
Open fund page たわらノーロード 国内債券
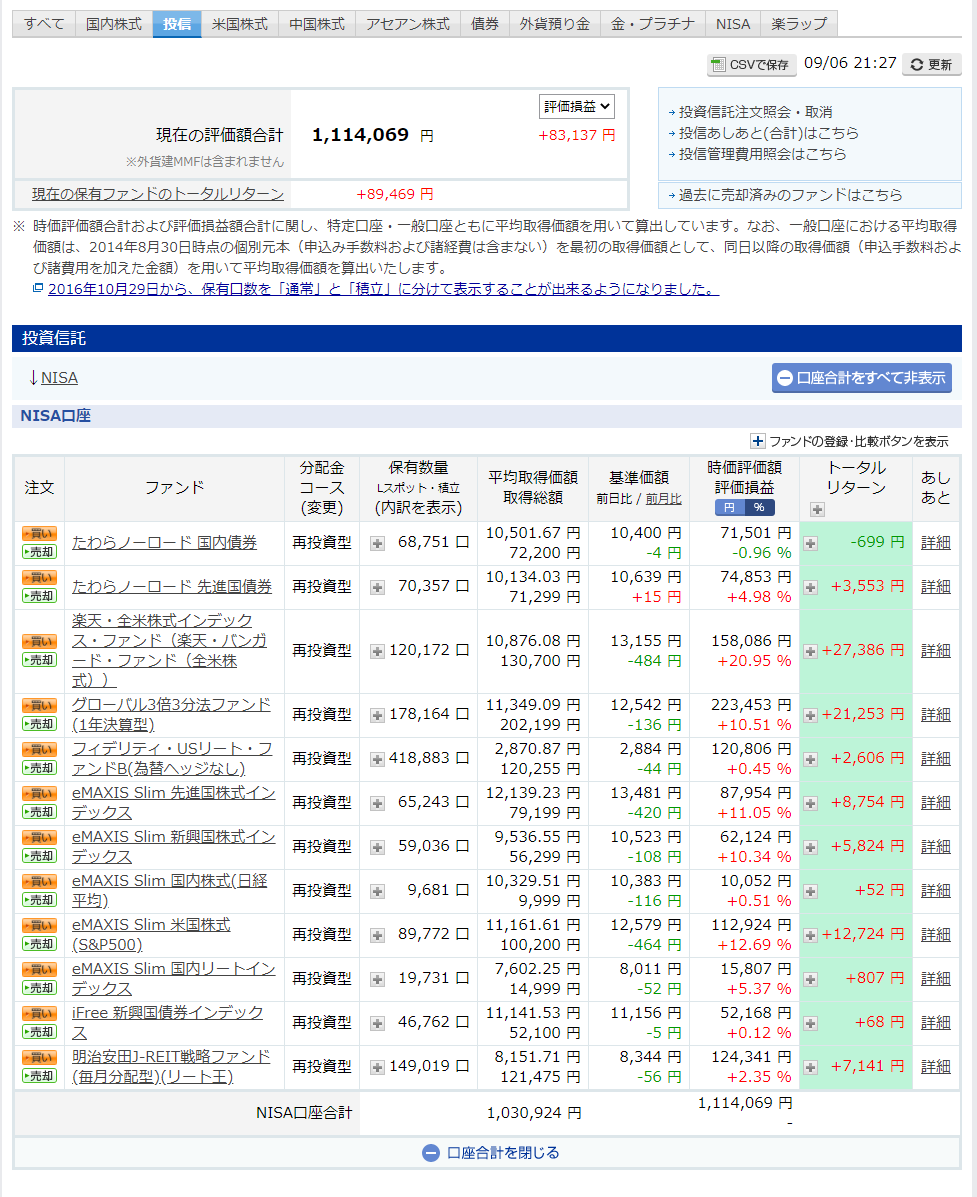(164, 542)
